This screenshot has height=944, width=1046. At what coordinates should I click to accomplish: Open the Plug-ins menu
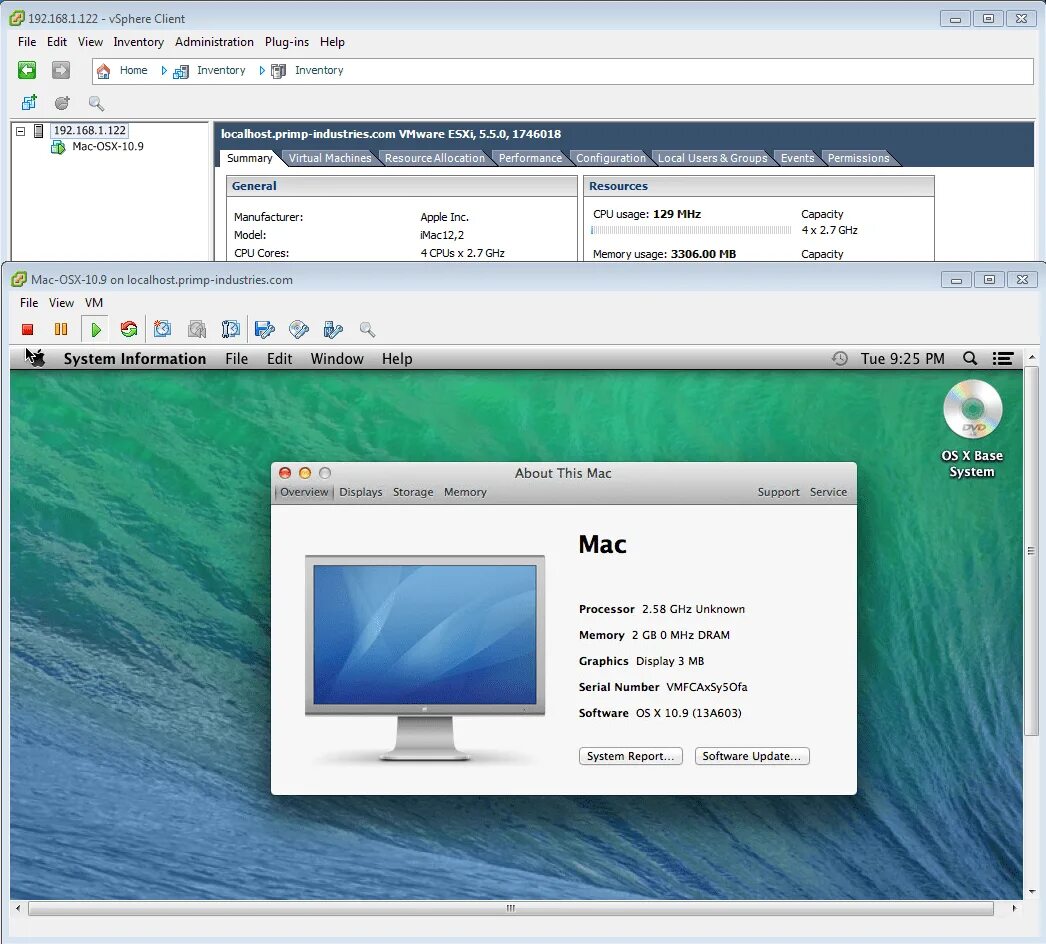[x=287, y=41]
